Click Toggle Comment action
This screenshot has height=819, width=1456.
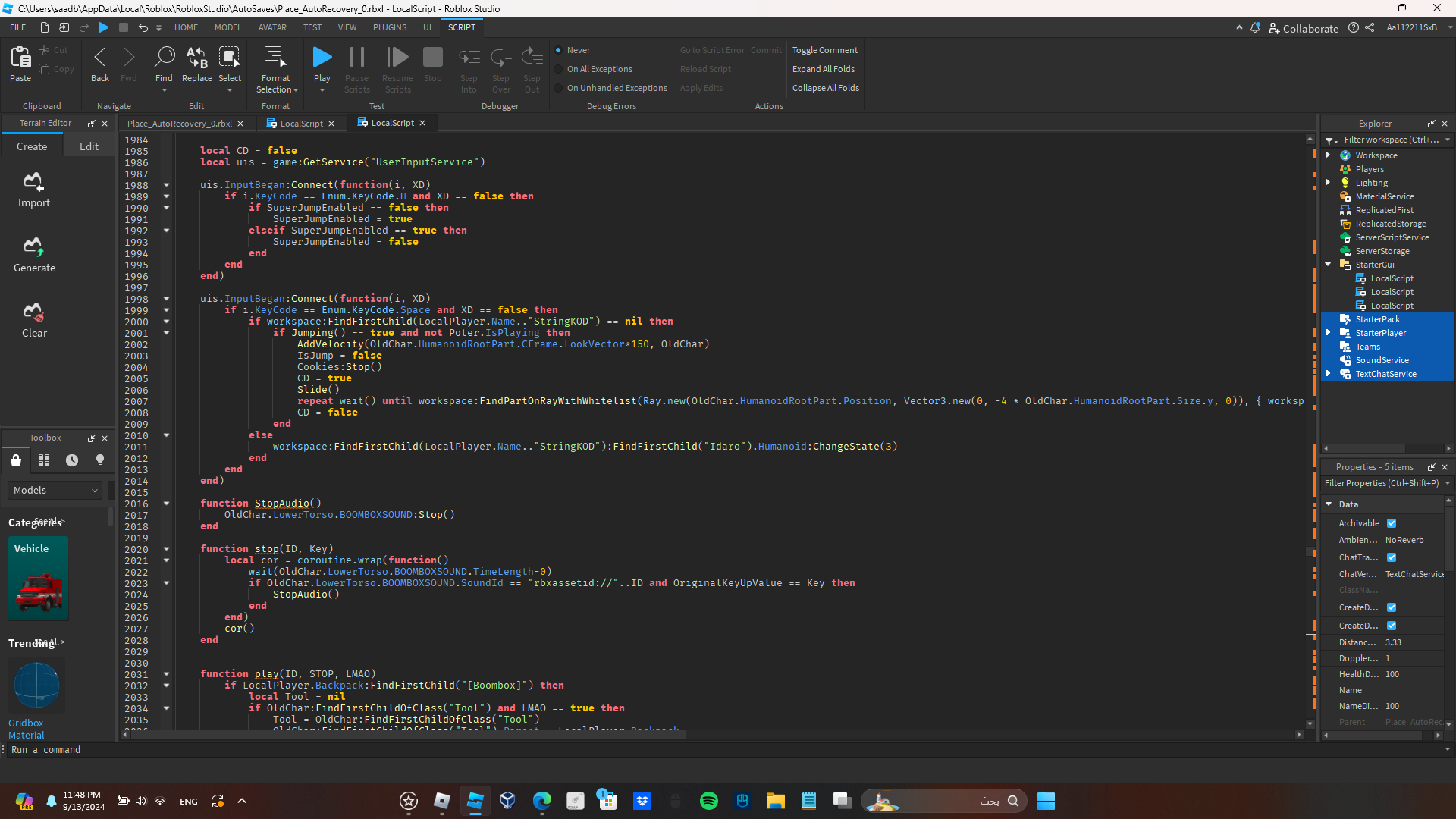pyautogui.click(x=825, y=50)
